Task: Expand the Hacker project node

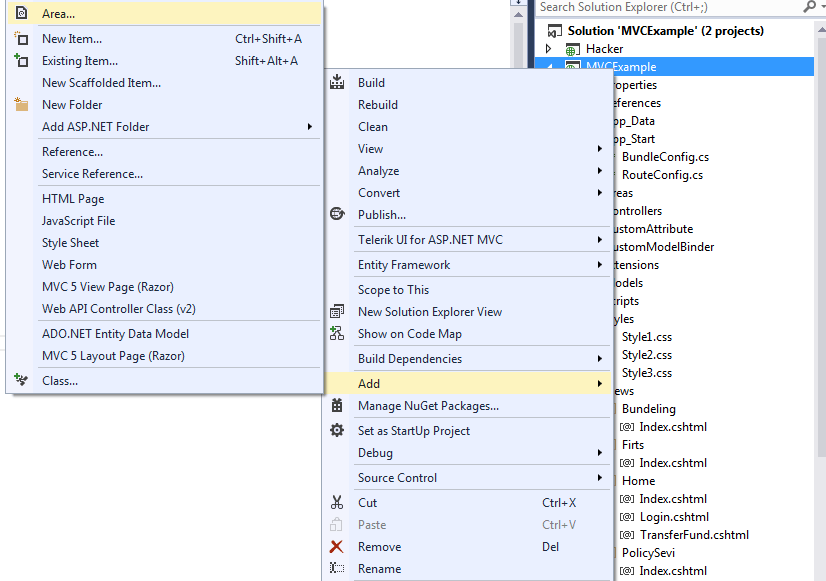Action: tap(548, 48)
